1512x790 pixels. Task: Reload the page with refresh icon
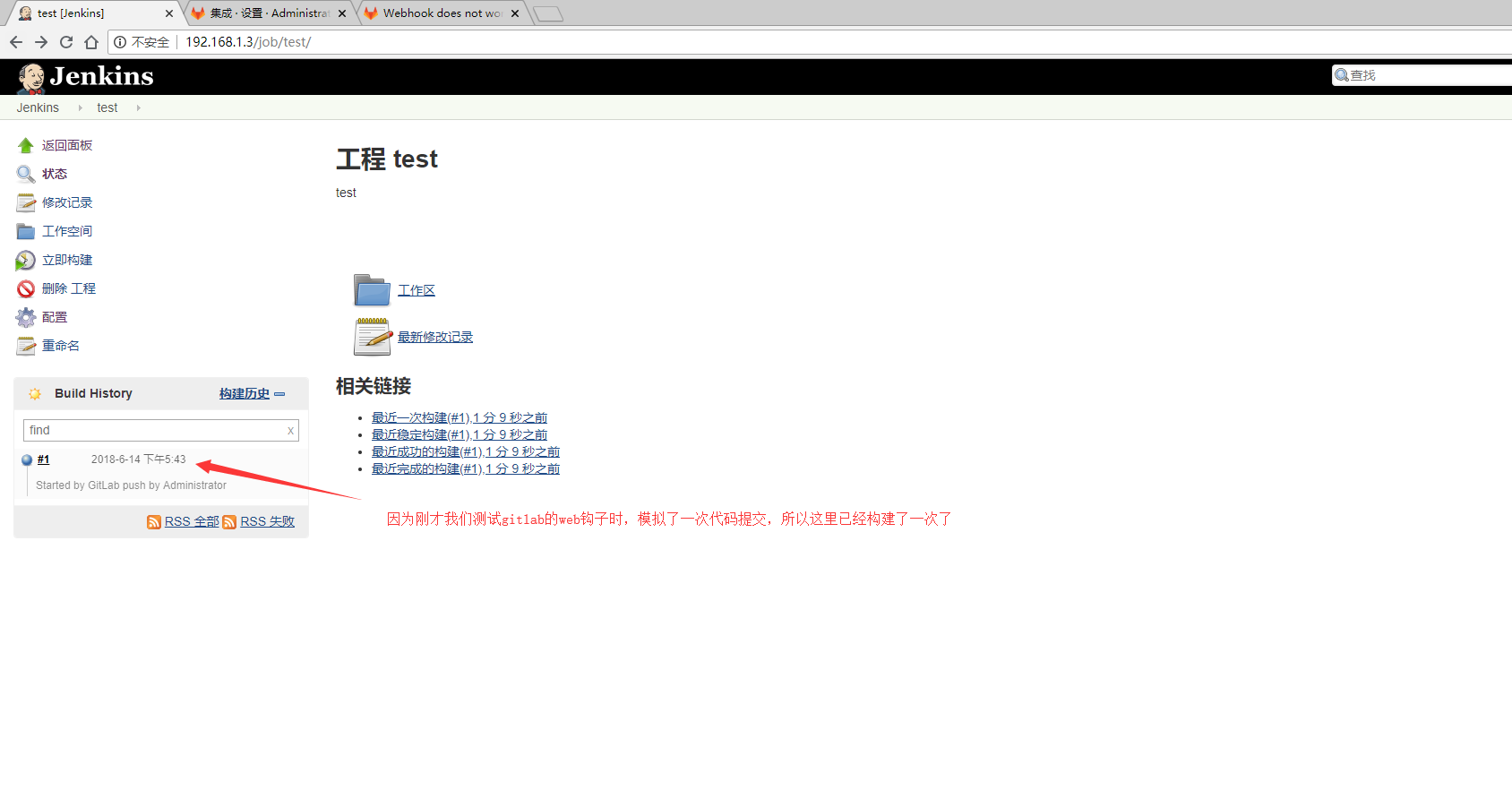click(66, 42)
